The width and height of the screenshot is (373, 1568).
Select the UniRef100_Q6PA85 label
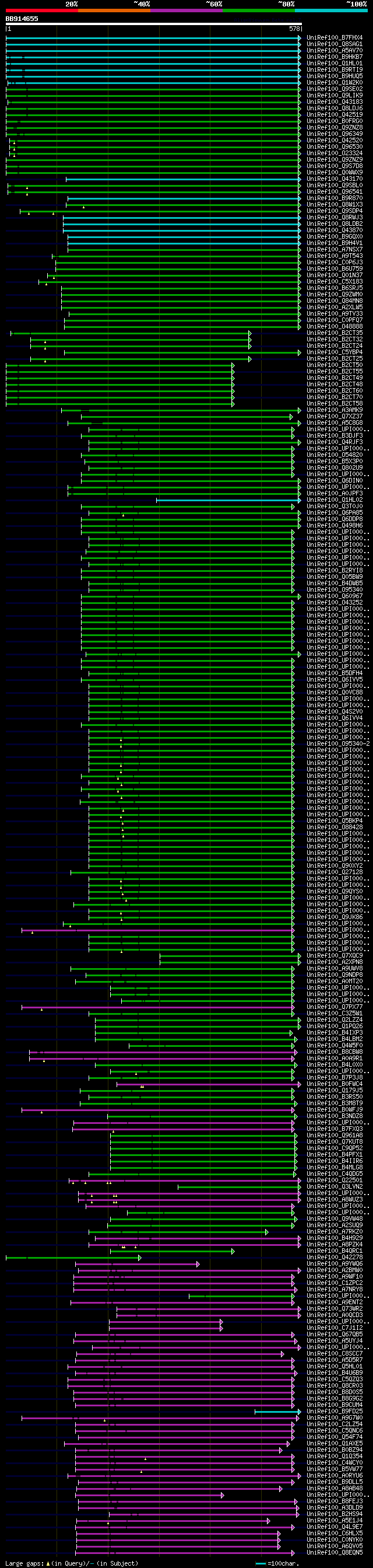[335, 512]
